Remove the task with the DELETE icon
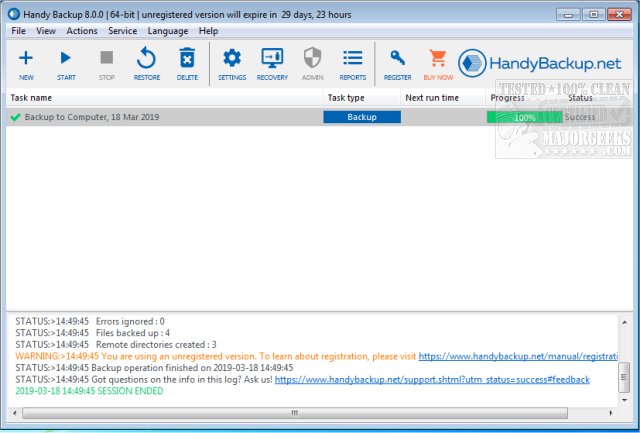This screenshot has height=433, width=640. [x=187, y=64]
